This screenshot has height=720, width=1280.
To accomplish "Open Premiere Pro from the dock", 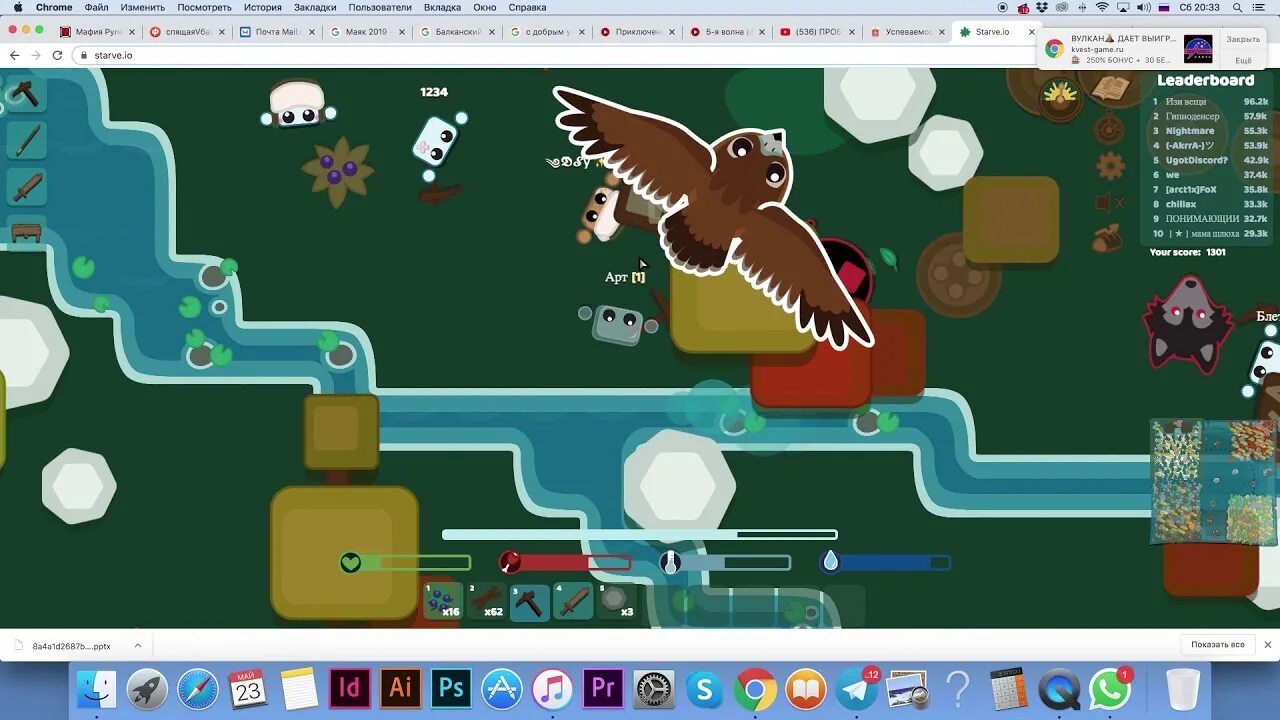I will click(x=604, y=689).
